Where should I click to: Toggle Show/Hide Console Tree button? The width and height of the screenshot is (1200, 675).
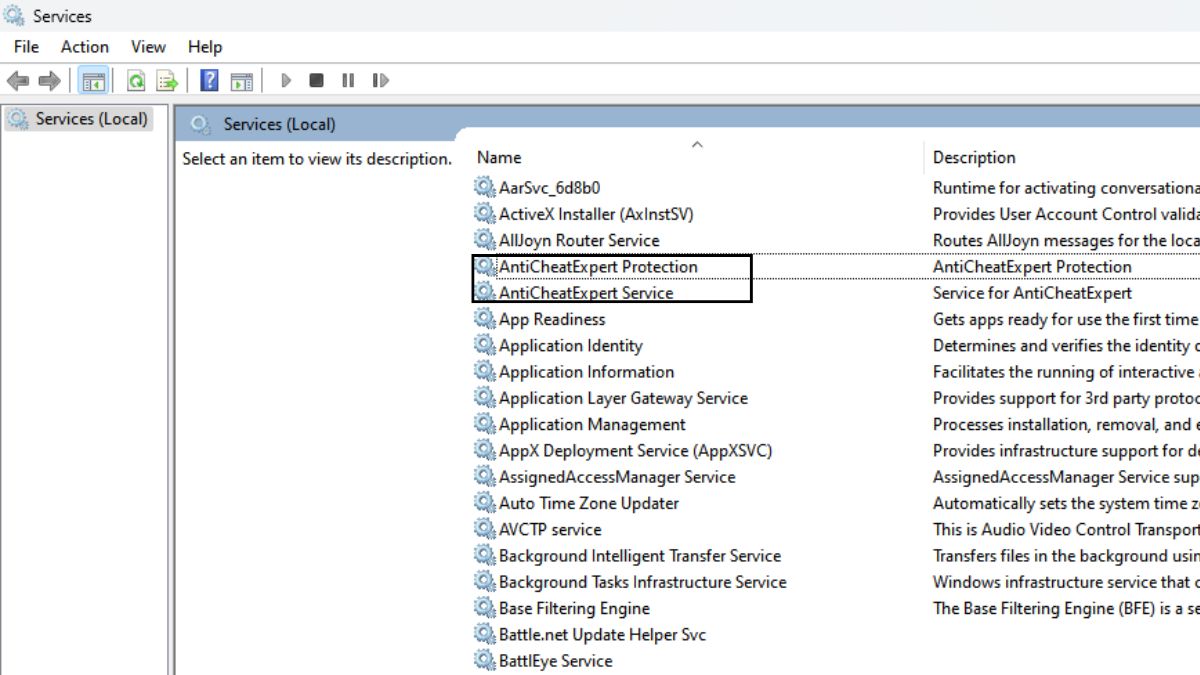(93, 81)
